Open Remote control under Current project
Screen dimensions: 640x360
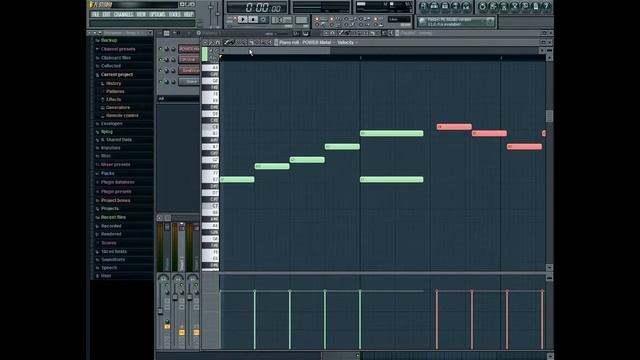[x=122, y=116]
